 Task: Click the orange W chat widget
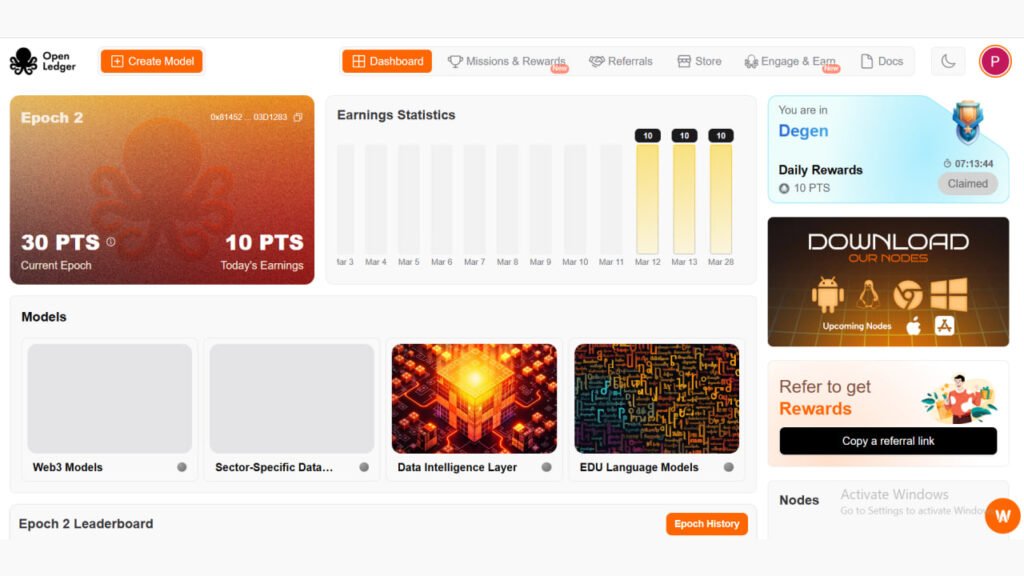tap(1002, 516)
